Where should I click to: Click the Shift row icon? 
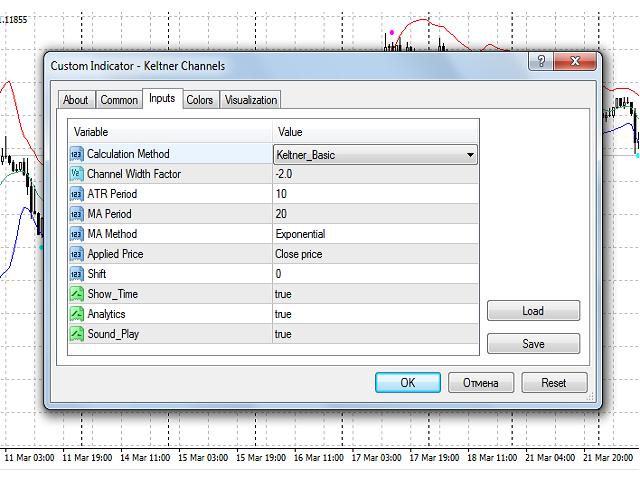76,274
